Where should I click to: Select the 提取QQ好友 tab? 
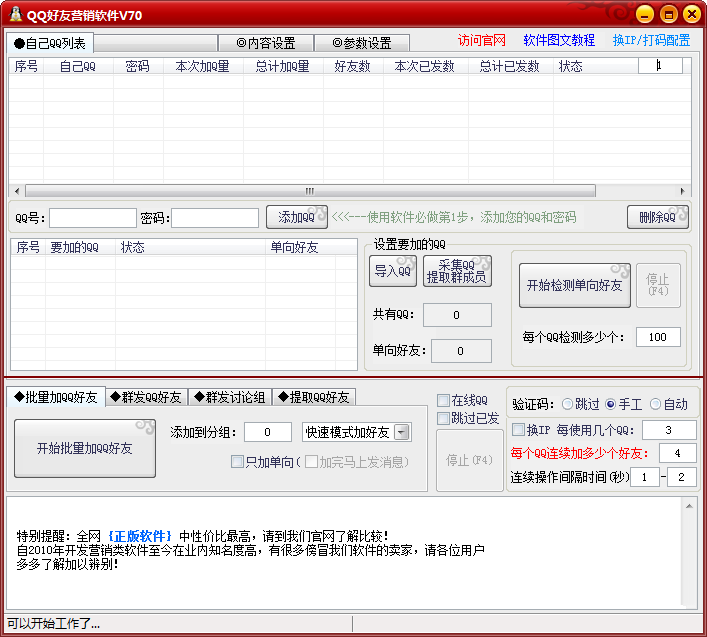[x=314, y=397]
